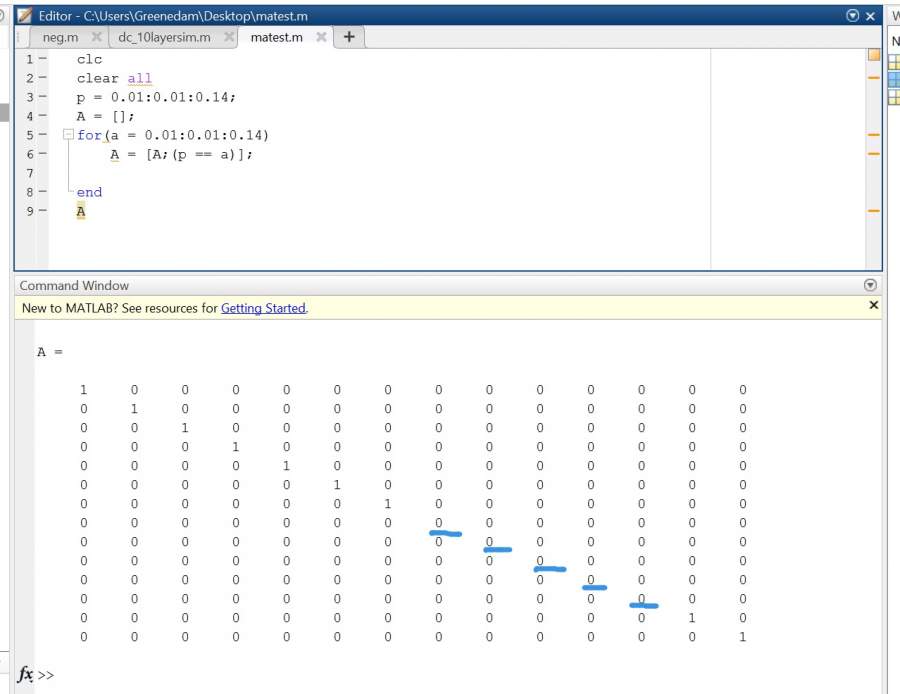The width and height of the screenshot is (900, 694).
Task: Click the 'A =' output label
Action: tap(50, 352)
